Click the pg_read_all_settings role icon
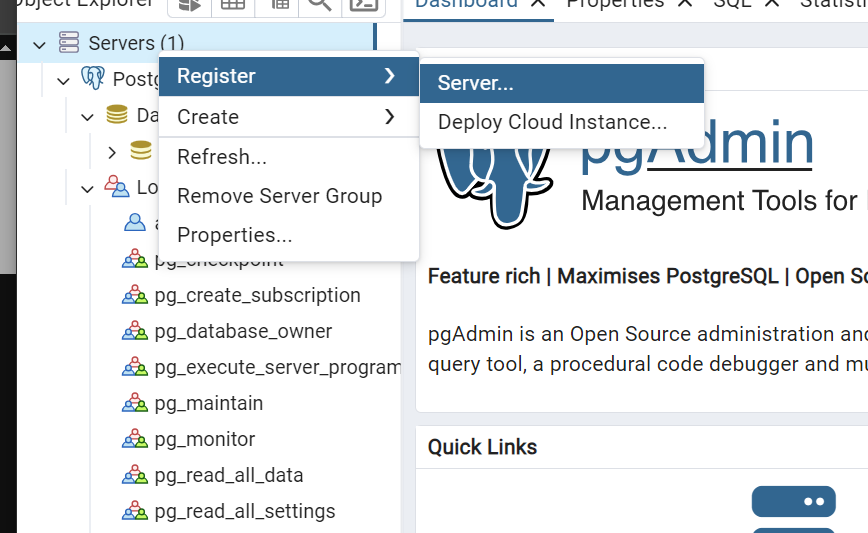 (x=135, y=511)
